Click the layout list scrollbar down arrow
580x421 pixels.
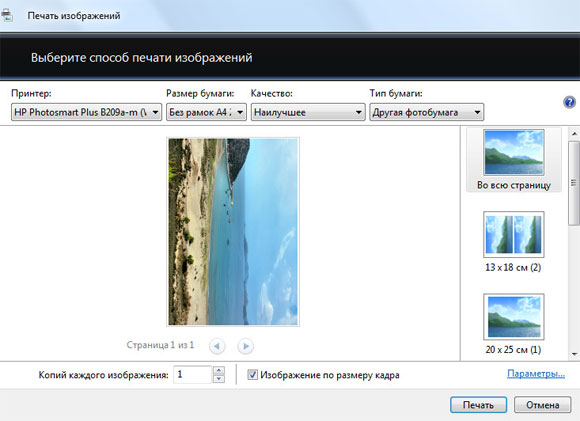click(574, 354)
